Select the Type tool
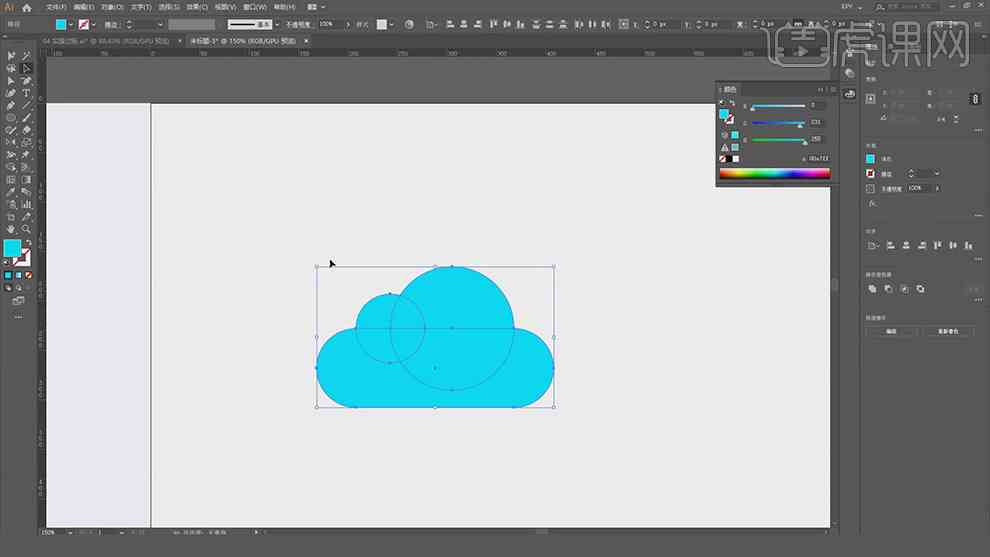This screenshot has height=557, width=990. [x=27, y=93]
